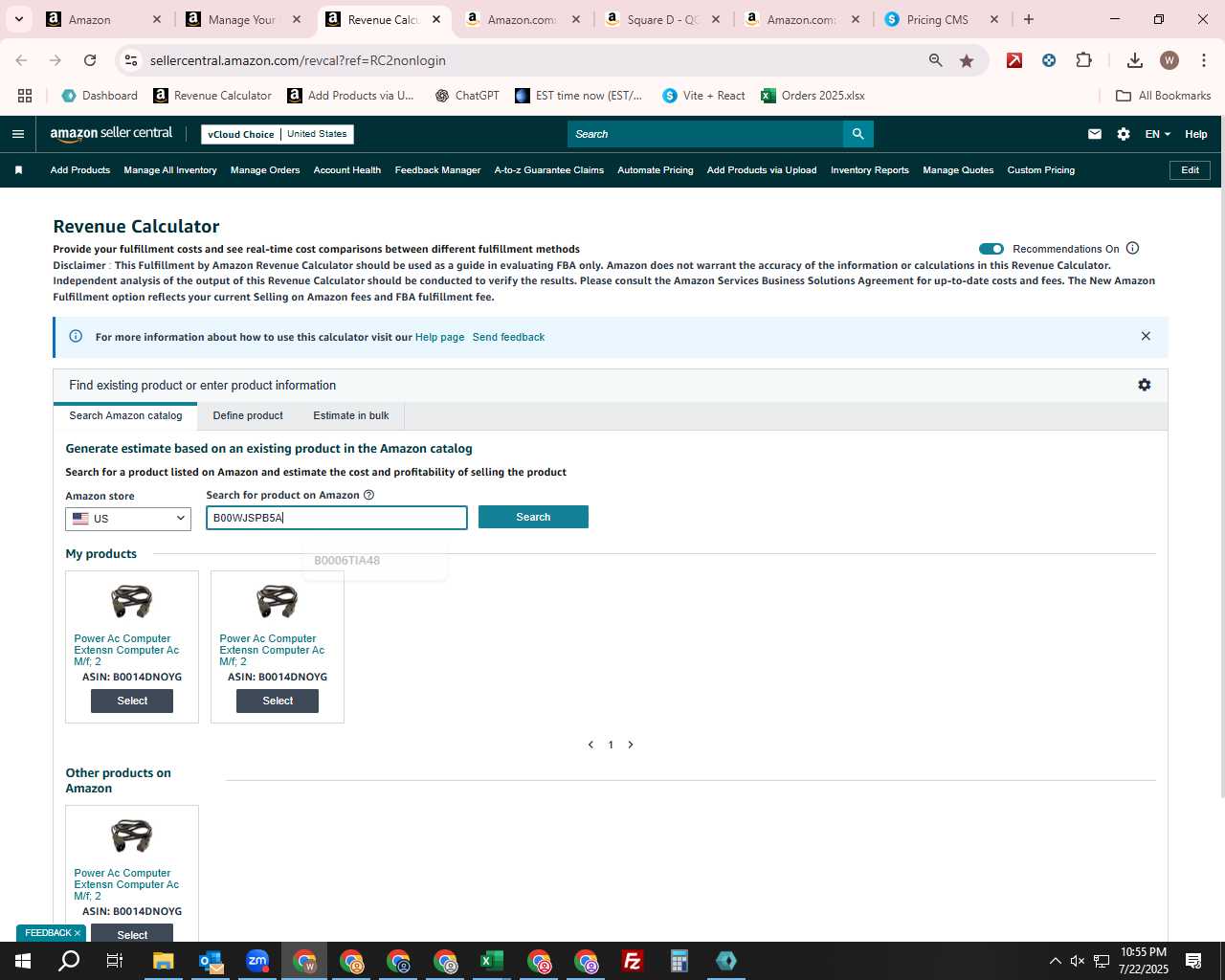Switch to Define product tab
This screenshot has height=980, width=1225.
[x=248, y=415]
